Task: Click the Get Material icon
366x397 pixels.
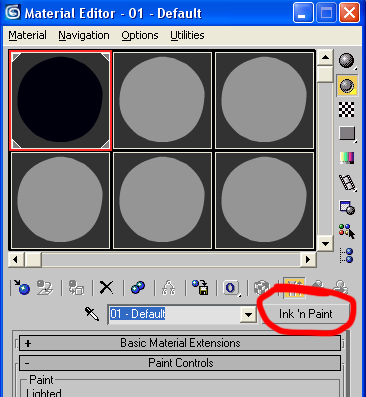Action: click(x=21, y=287)
